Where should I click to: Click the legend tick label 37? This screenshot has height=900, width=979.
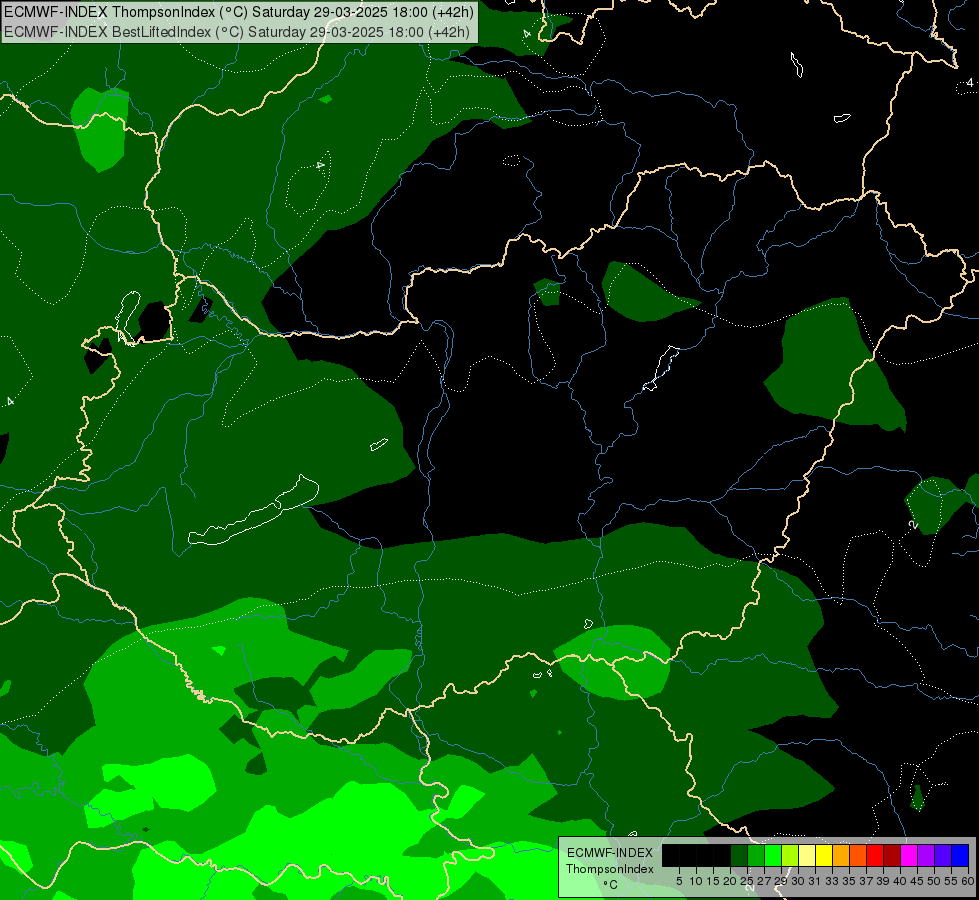[866, 881]
